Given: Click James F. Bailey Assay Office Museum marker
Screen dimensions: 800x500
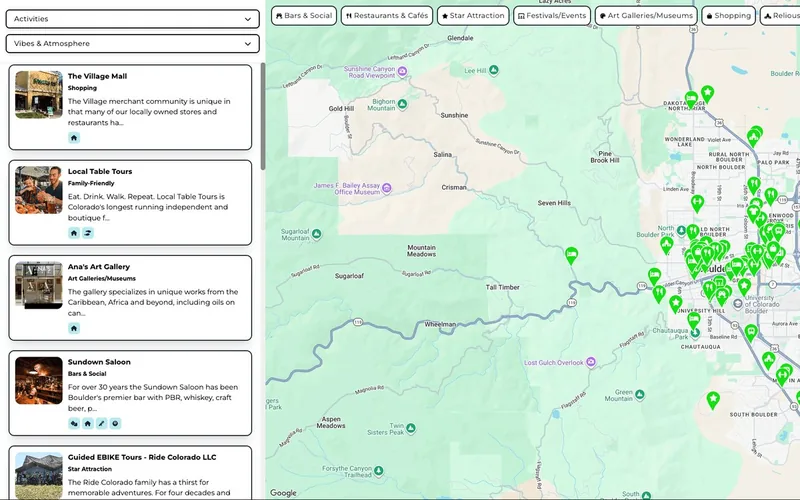Looking at the screenshot, I should point(387,188).
